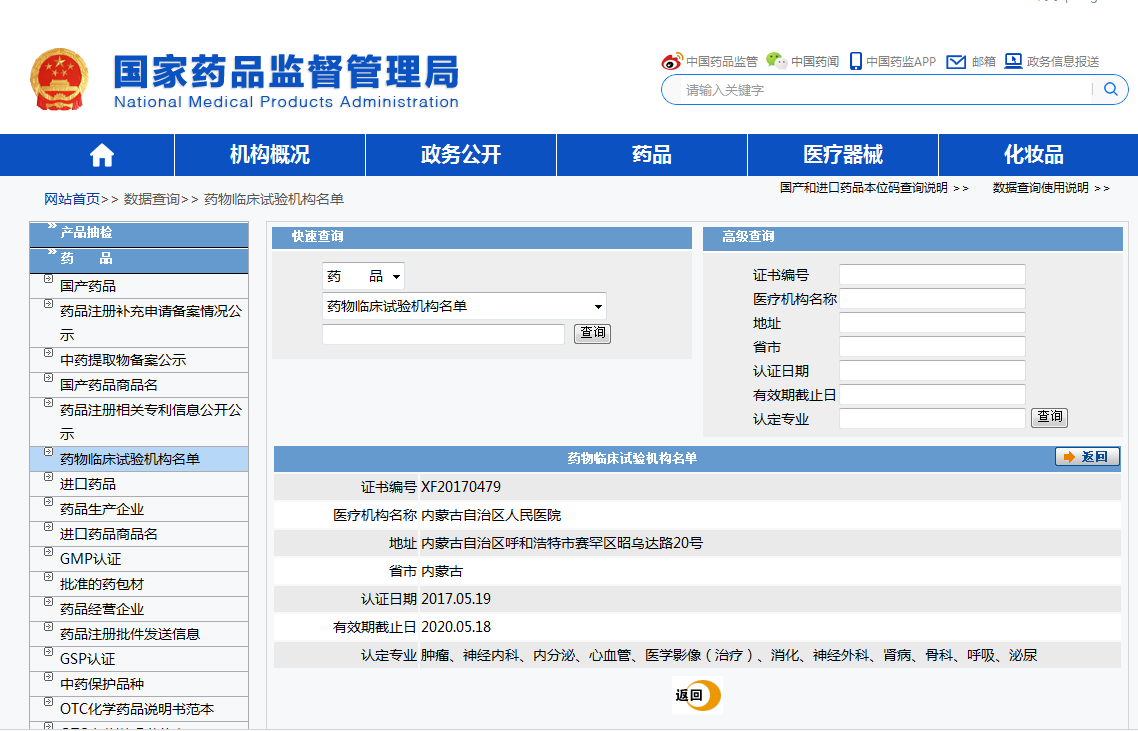The image size is (1138, 731).
Task: Click the expand icon beside 进口药品
Action: coord(49,477)
